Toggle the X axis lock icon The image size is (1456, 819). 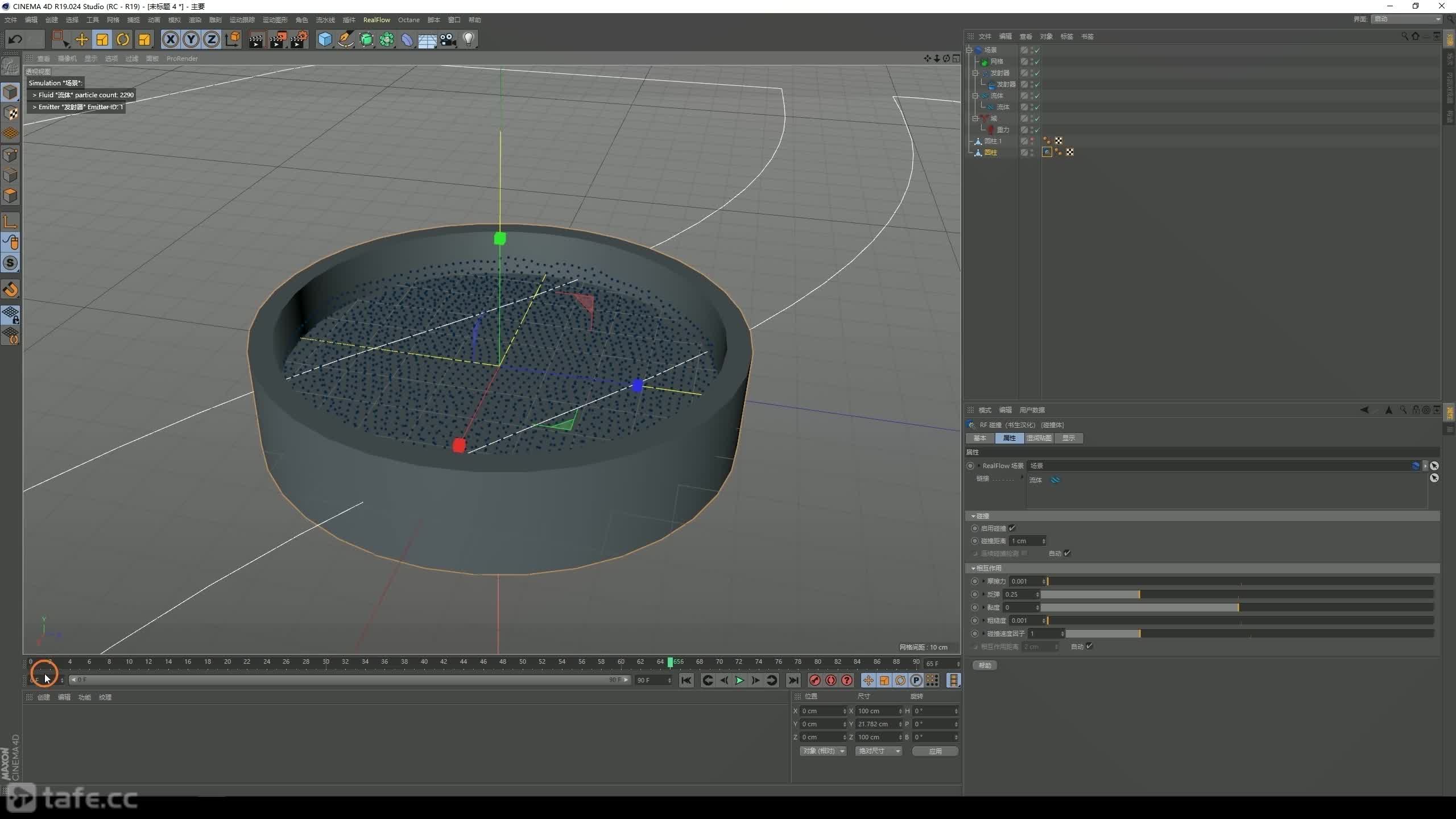[x=171, y=39]
